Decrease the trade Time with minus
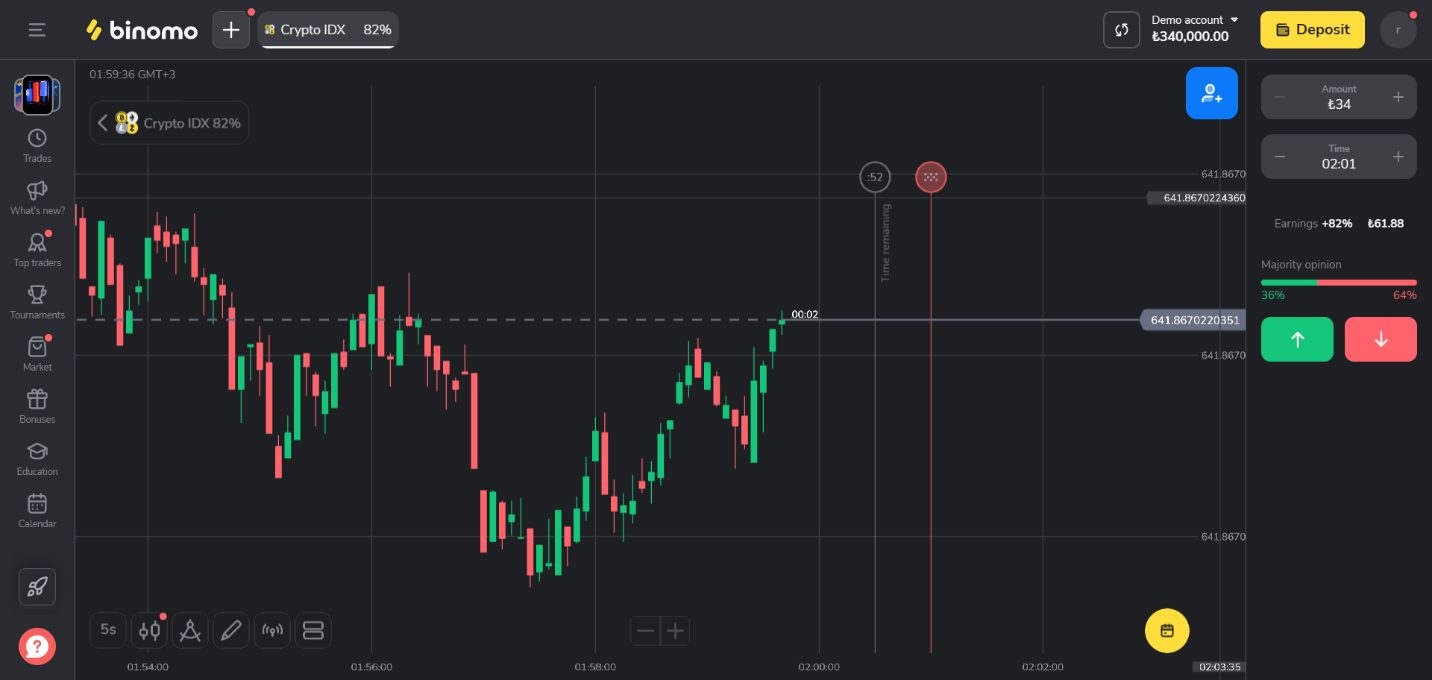Viewport: 1432px width, 680px height. 1280,157
